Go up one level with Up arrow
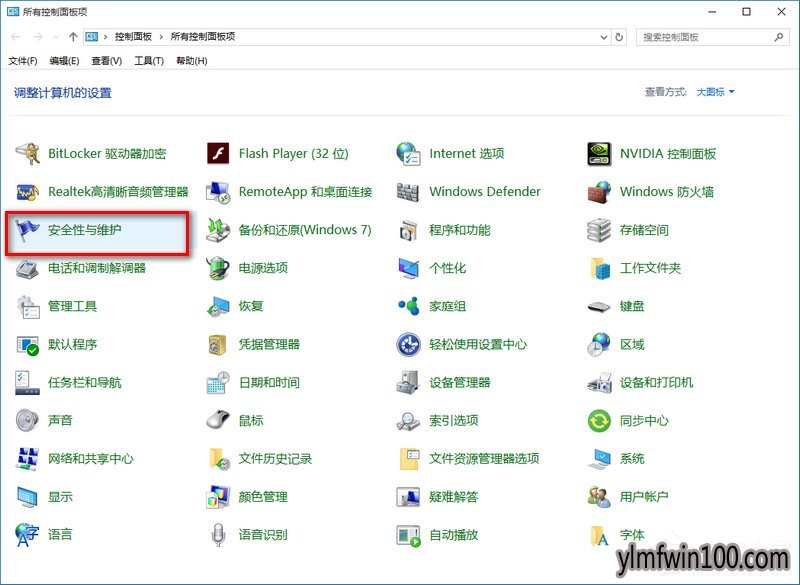This screenshot has width=800, height=585. (73, 37)
